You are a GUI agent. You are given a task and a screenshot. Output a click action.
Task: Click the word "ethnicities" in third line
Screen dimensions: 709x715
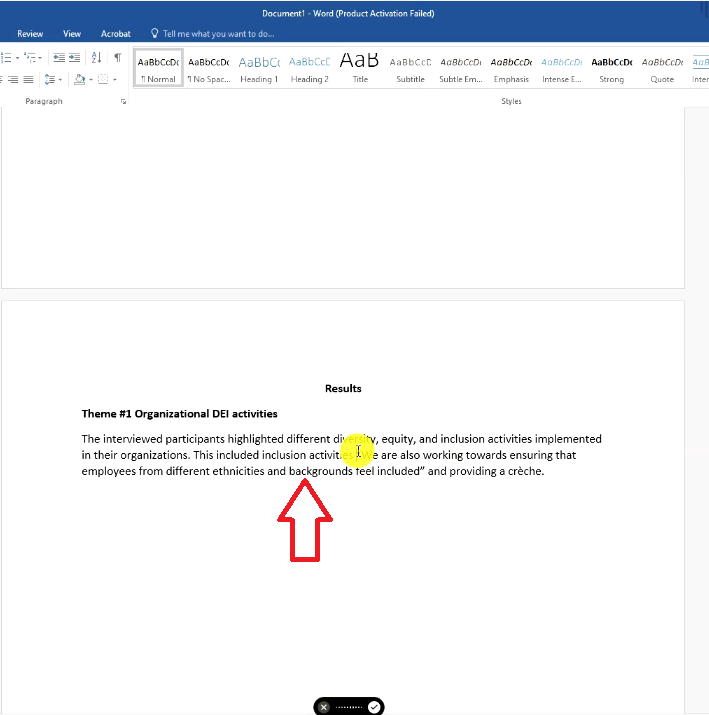pos(238,471)
